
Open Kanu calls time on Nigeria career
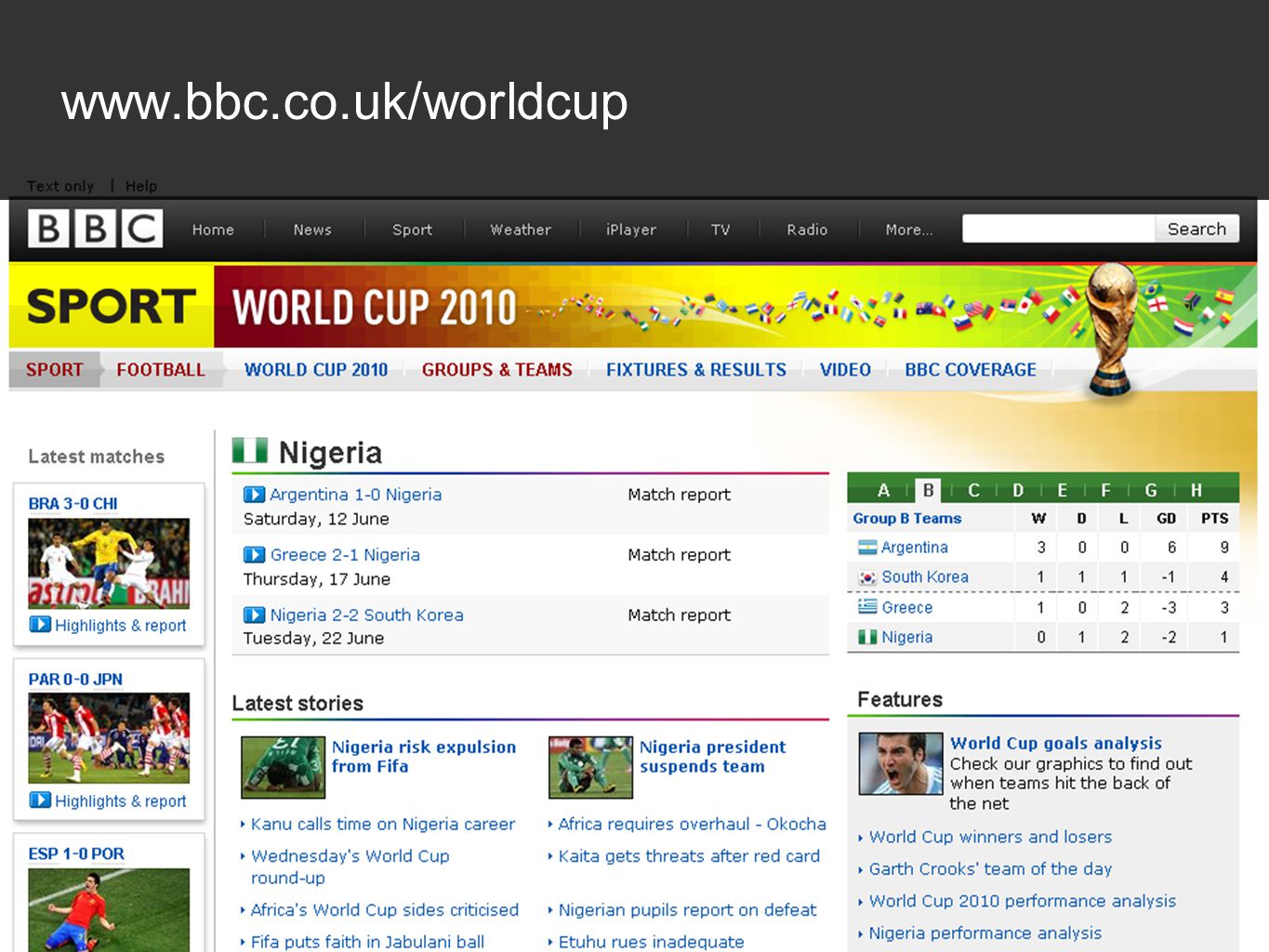[382, 824]
